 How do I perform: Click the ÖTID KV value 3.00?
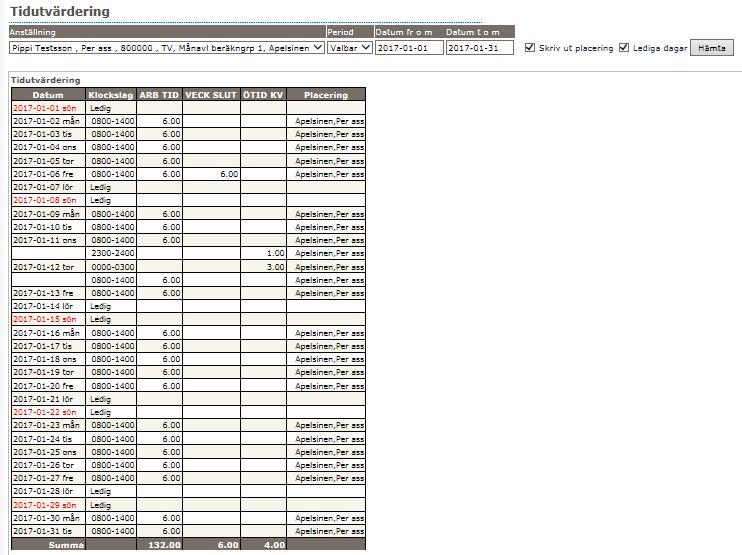pyautogui.click(x=275, y=267)
